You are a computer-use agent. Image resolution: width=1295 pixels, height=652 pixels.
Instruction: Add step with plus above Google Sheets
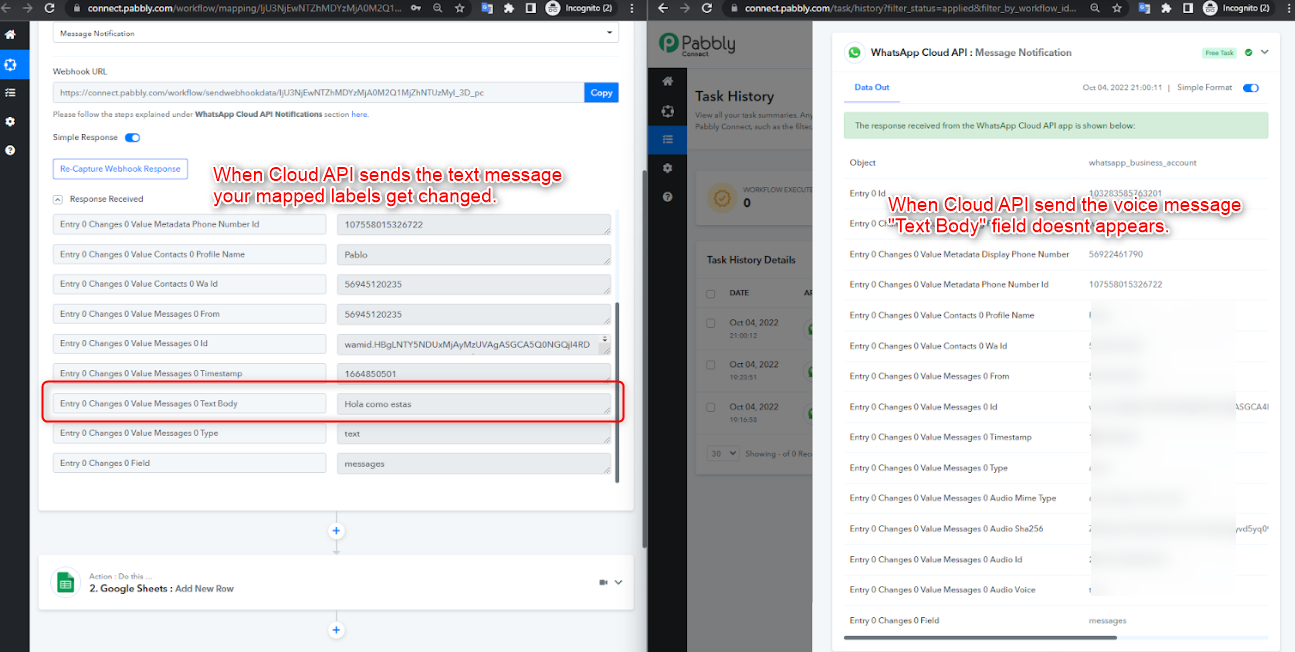[x=336, y=530]
